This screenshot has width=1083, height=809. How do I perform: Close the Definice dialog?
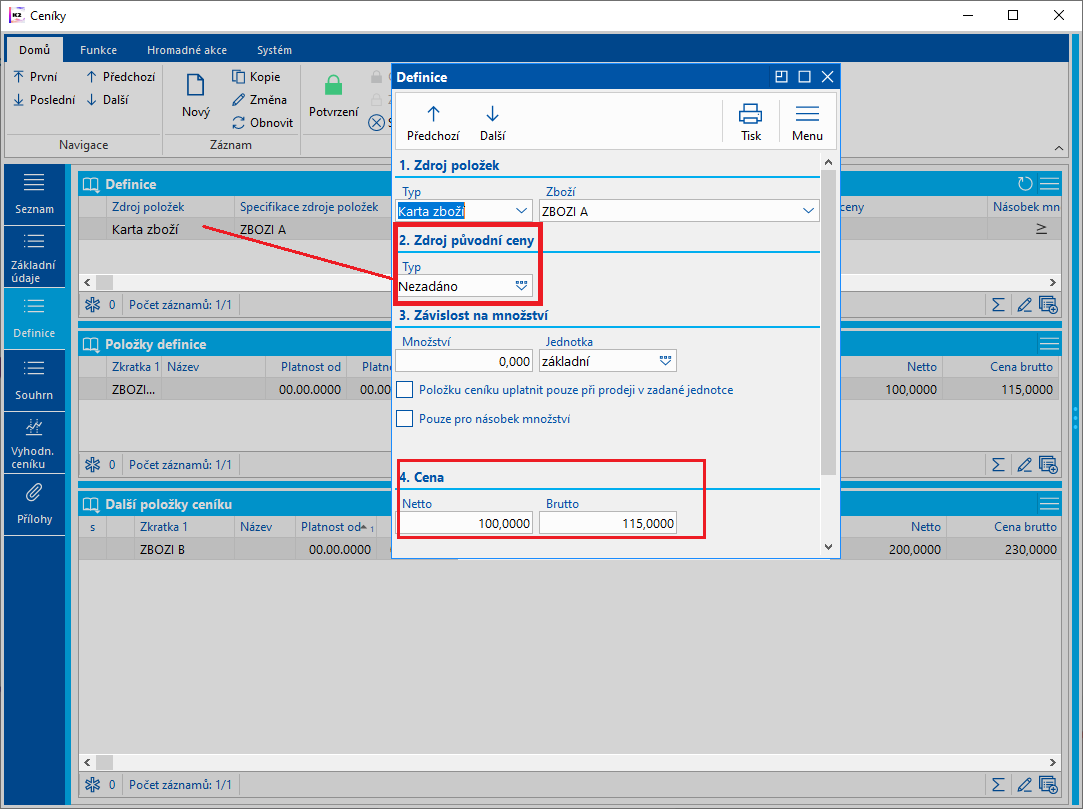pos(827,77)
